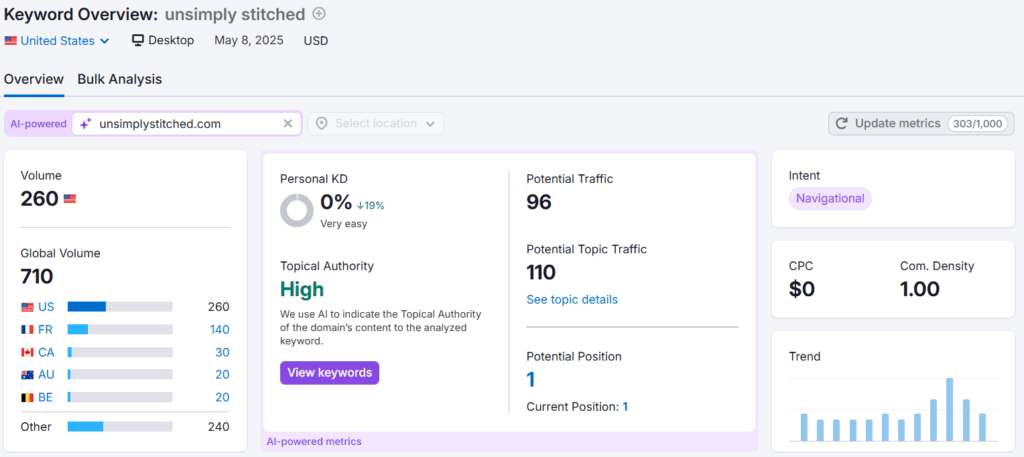Viewport: 1024px width, 457px height.
Task: Click the Australia flag in Global Volume
Action: (27, 375)
